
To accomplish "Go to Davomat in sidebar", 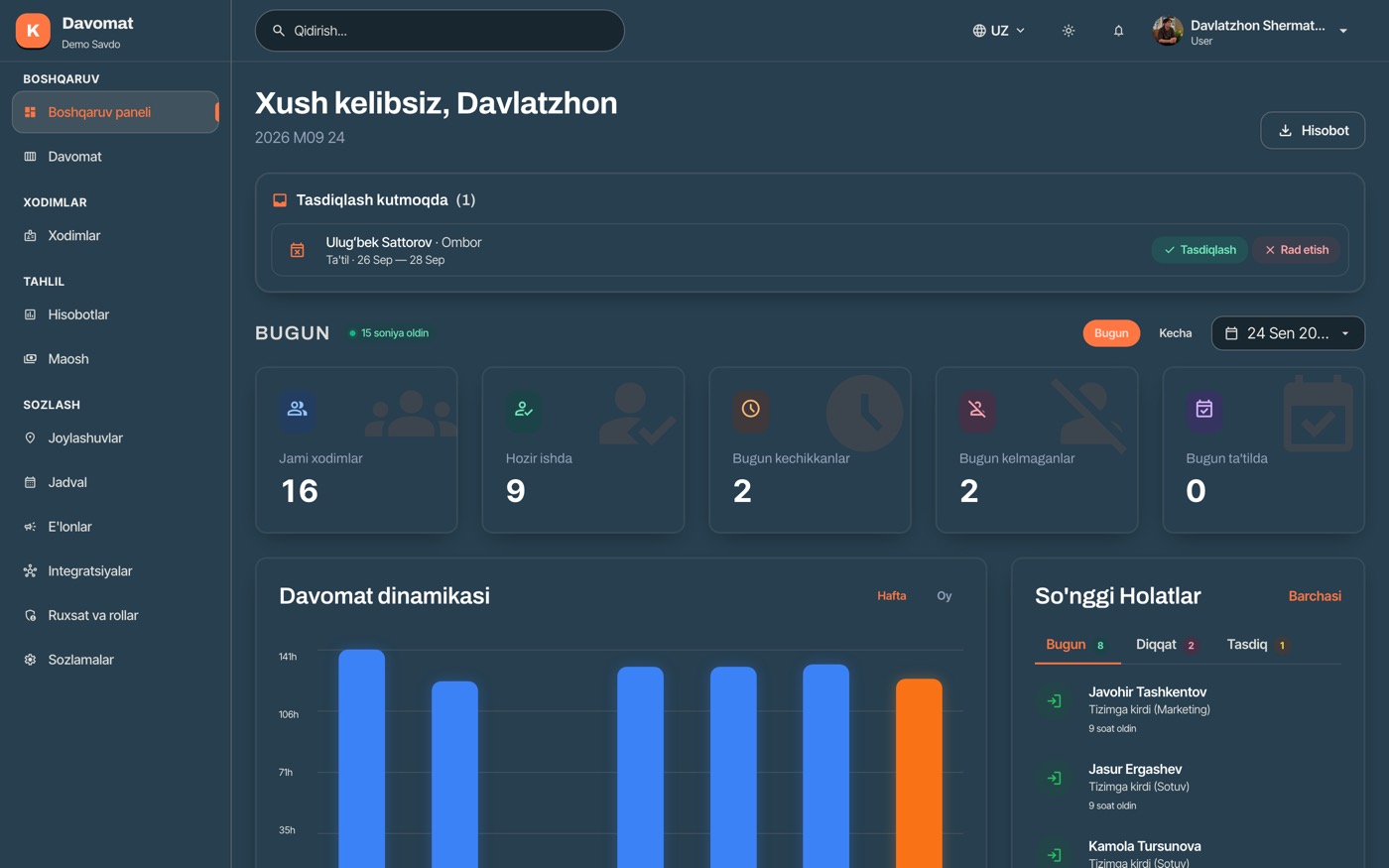I will click(115, 157).
